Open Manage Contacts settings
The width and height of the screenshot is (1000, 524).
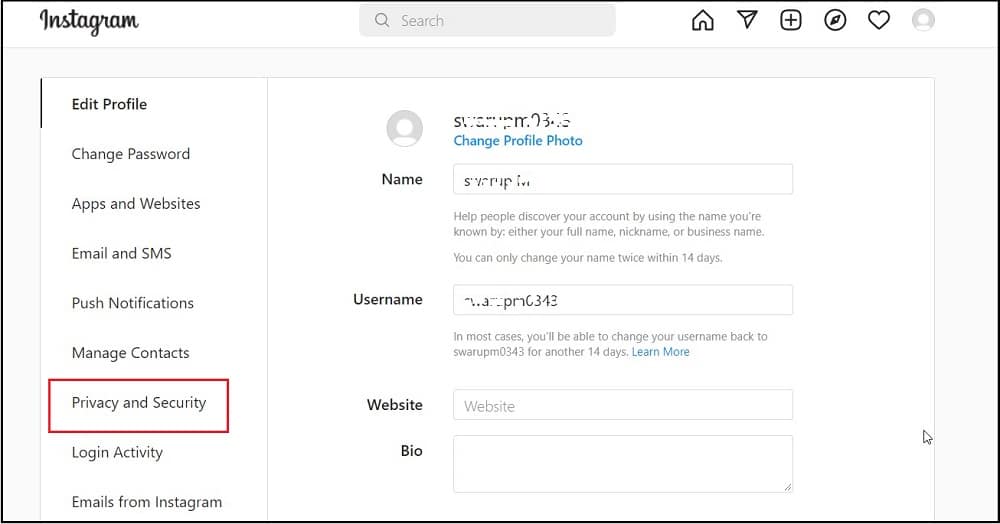tap(130, 353)
